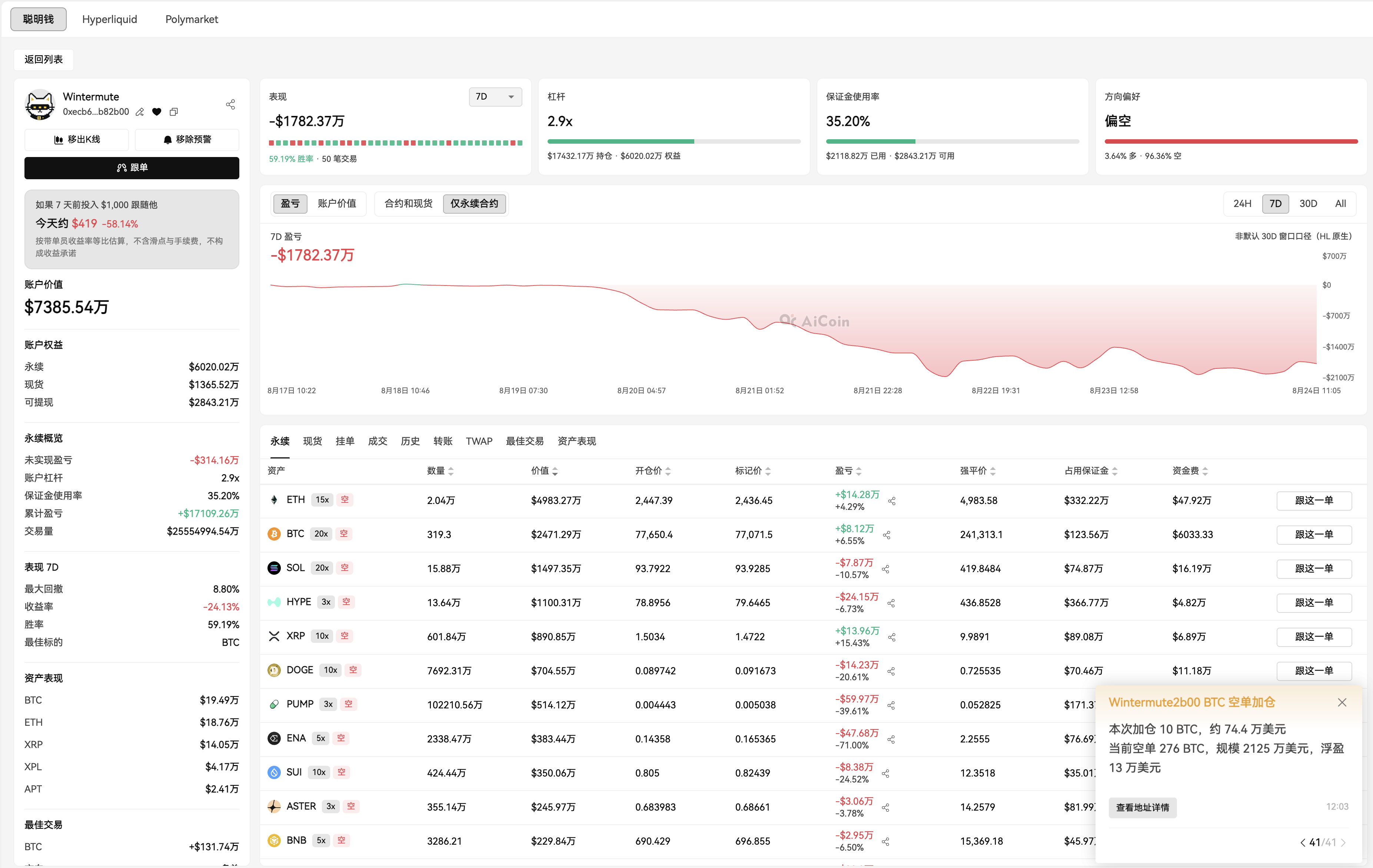Switch to the 挂单 tab
The height and width of the screenshot is (868, 1373).
tap(345, 441)
